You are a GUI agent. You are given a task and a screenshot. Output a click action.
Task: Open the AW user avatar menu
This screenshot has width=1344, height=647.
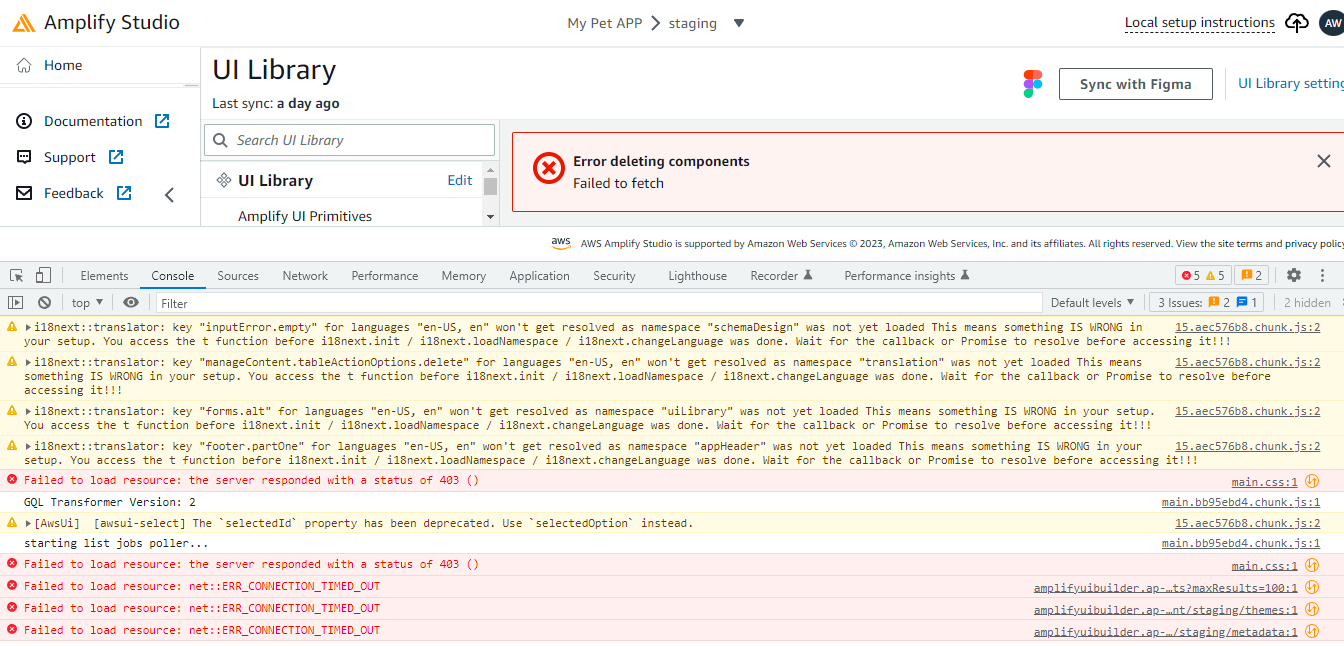(x=1332, y=23)
